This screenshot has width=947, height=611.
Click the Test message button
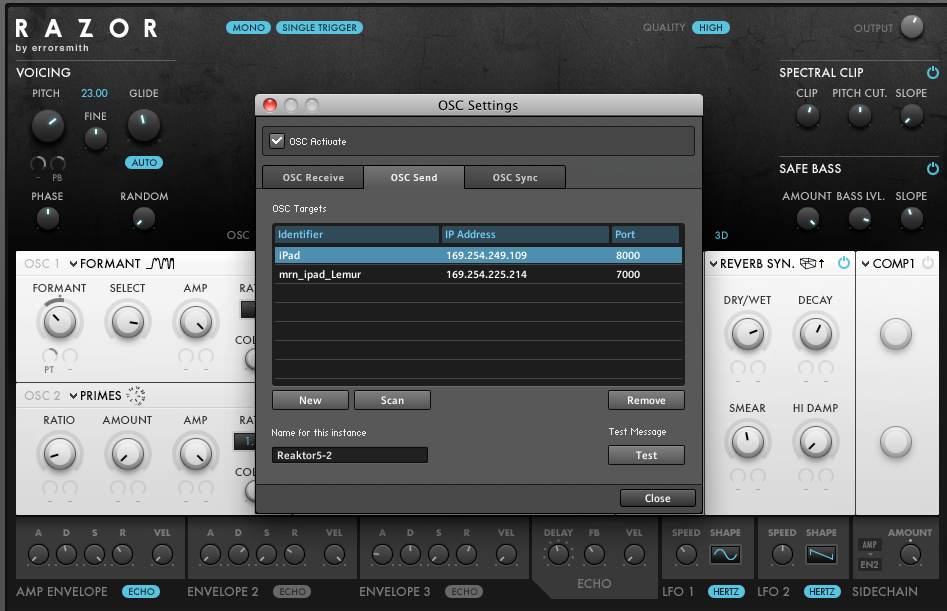pos(646,455)
